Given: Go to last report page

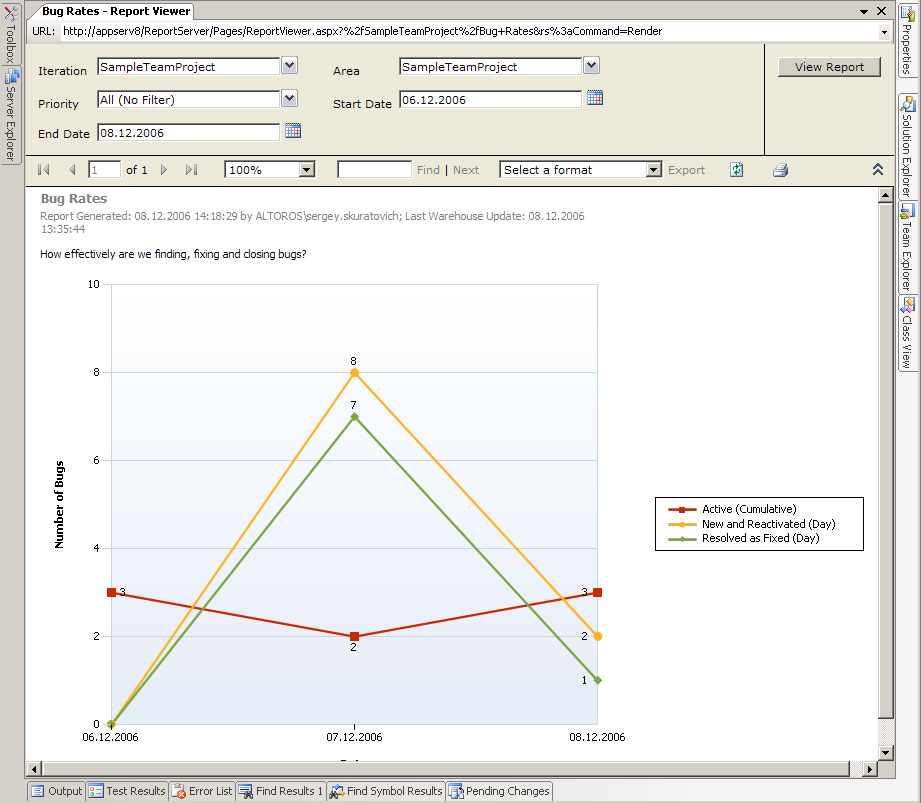Looking at the screenshot, I should [x=191, y=170].
